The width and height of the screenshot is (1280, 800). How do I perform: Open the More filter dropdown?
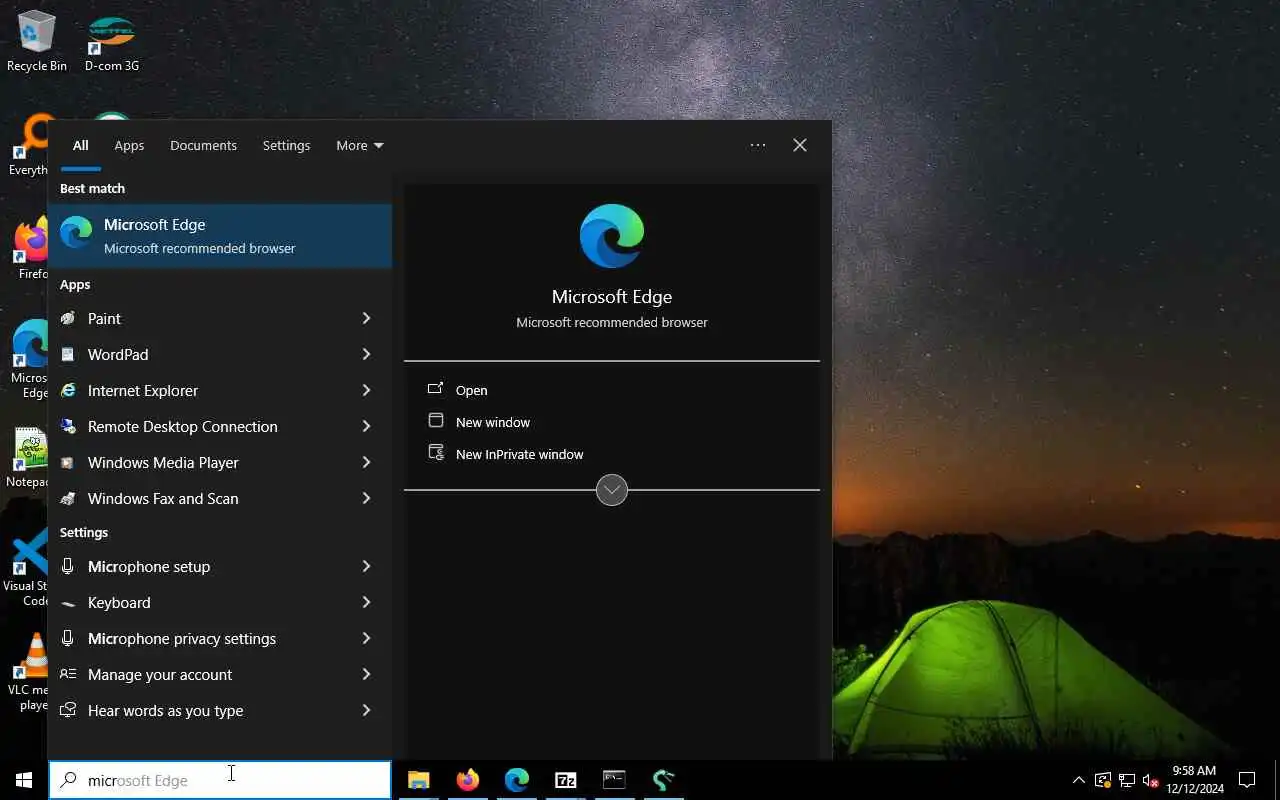[360, 145]
